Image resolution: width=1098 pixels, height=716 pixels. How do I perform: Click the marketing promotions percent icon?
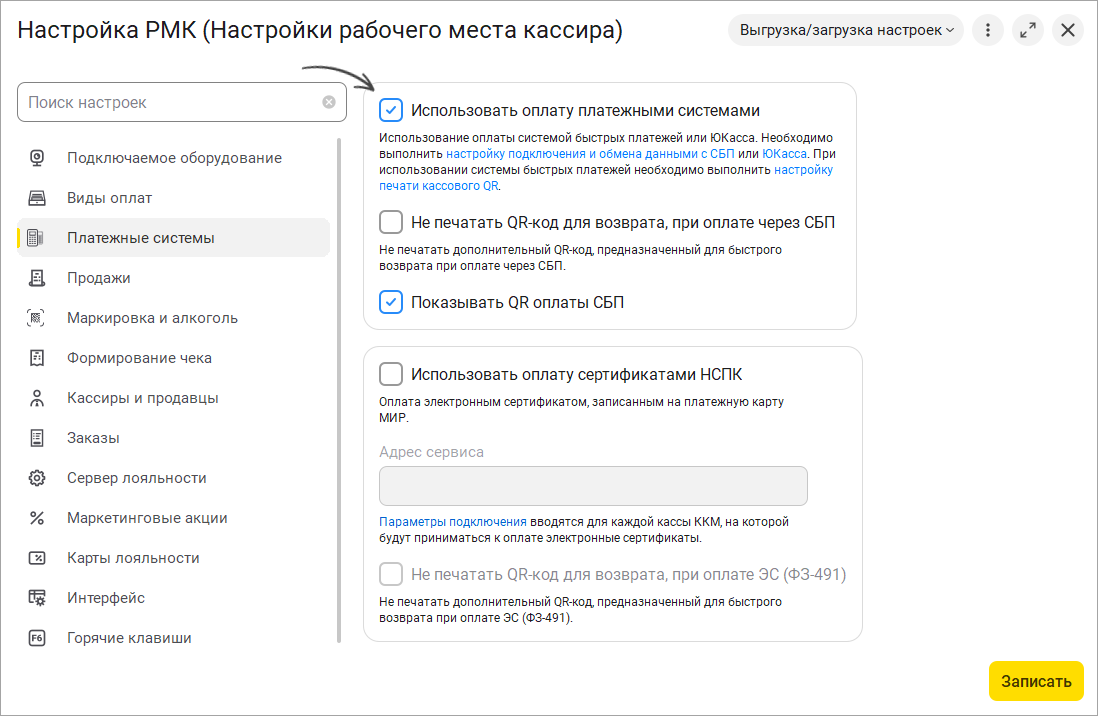click(37, 518)
